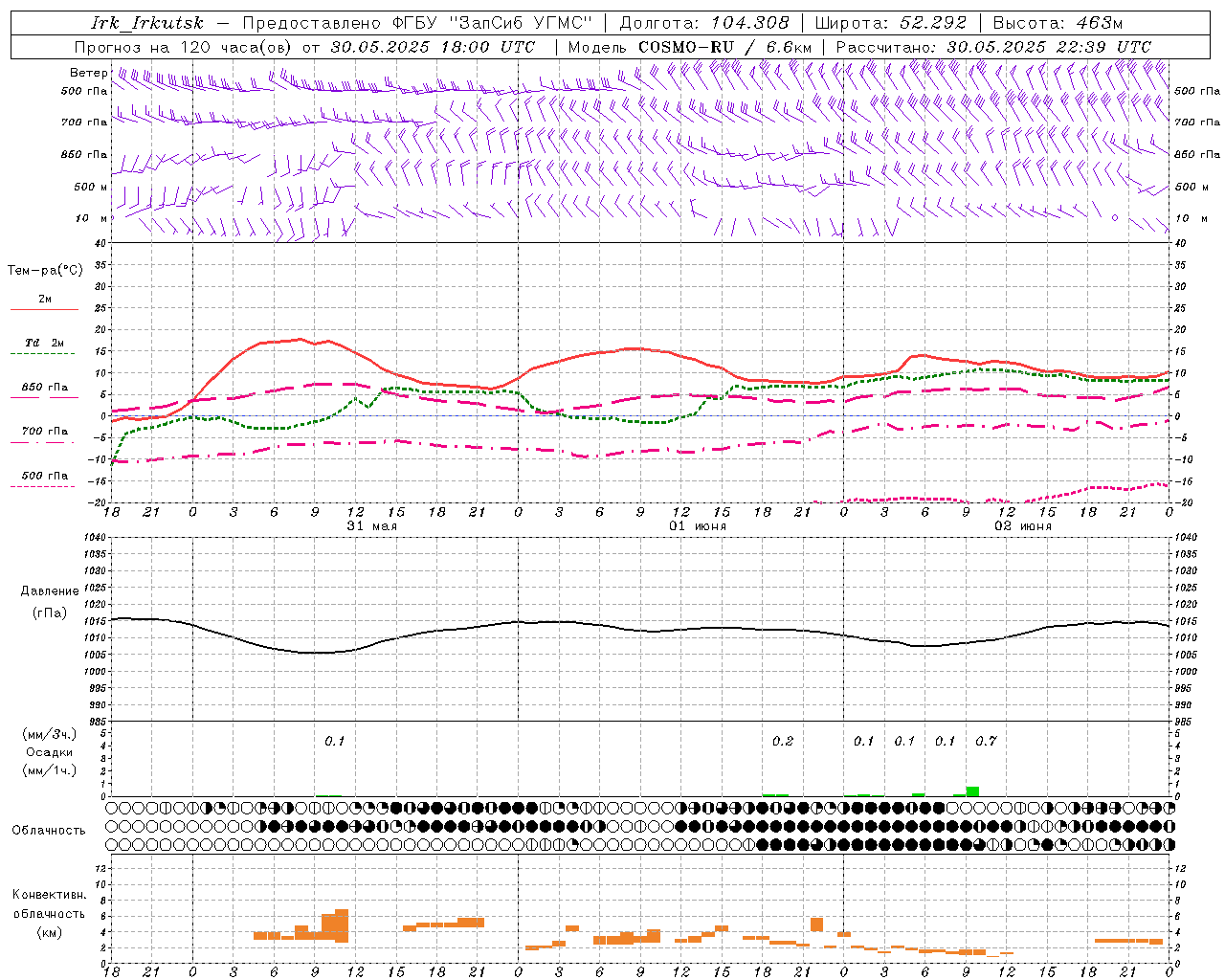Click the '0.7' precipitation amount value
1225x980 pixels.
click(x=986, y=741)
